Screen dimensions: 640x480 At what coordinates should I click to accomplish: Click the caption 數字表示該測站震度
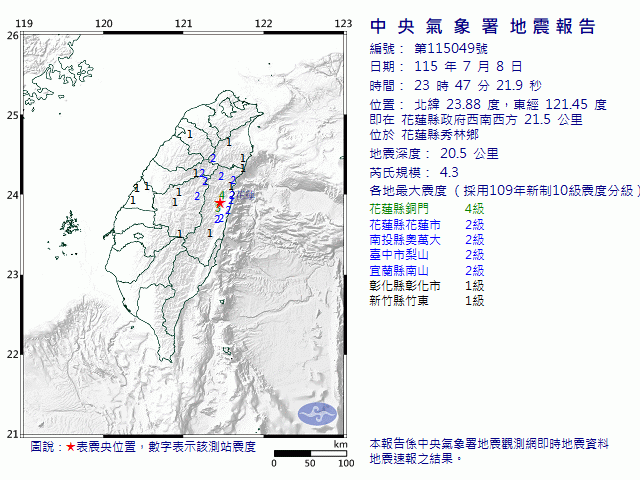click(x=202, y=447)
